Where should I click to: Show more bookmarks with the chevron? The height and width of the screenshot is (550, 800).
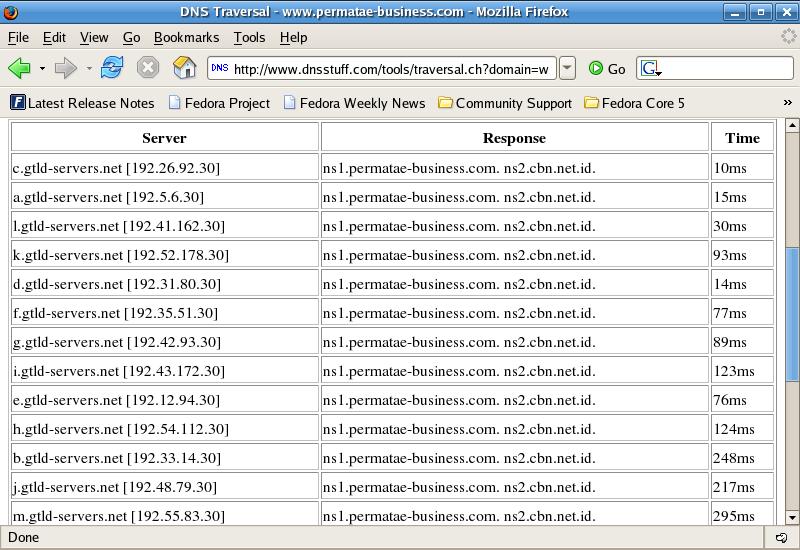(x=788, y=103)
